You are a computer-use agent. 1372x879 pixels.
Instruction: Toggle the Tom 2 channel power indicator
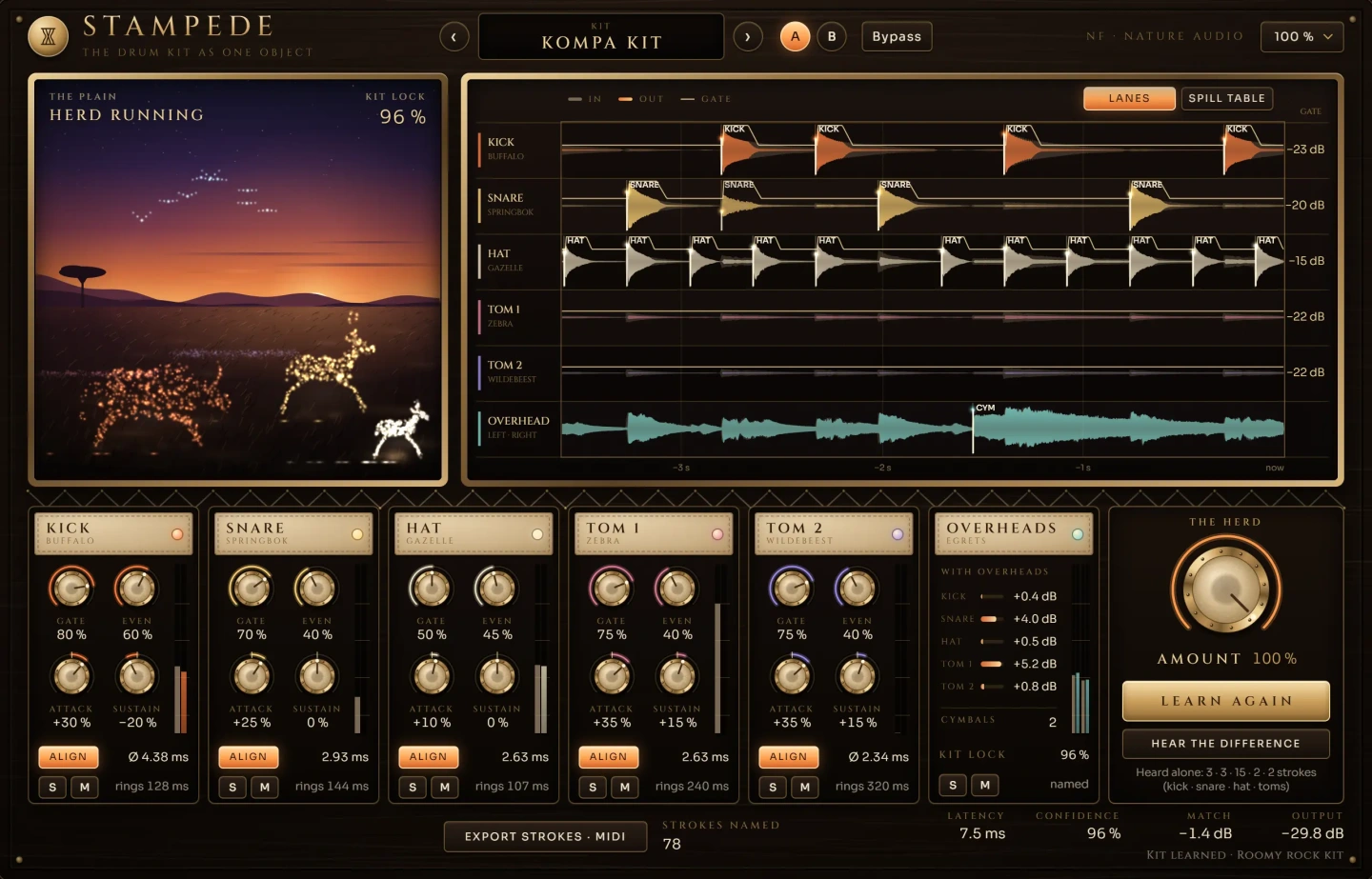pos(898,534)
